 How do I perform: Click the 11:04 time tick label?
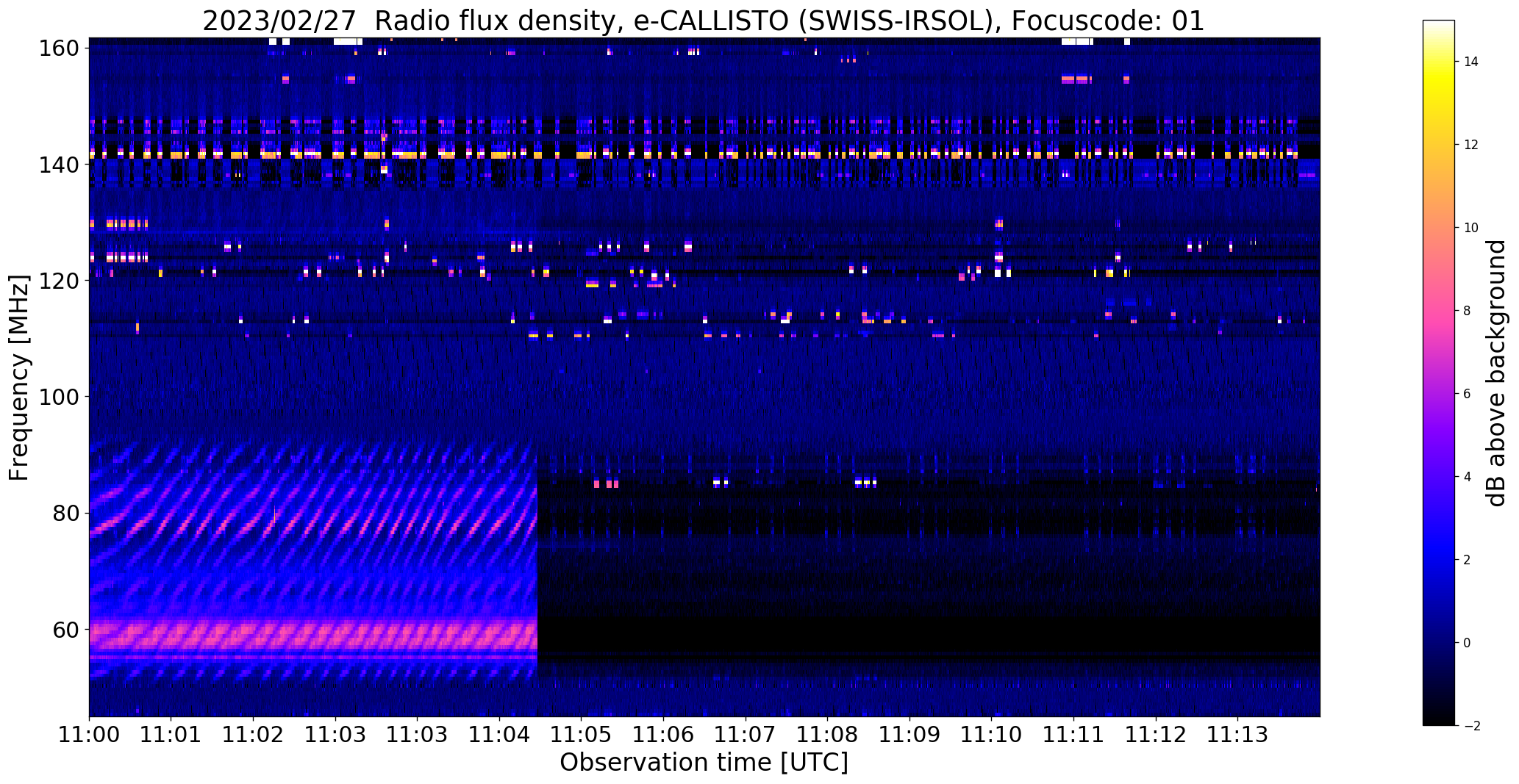(500, 734)
